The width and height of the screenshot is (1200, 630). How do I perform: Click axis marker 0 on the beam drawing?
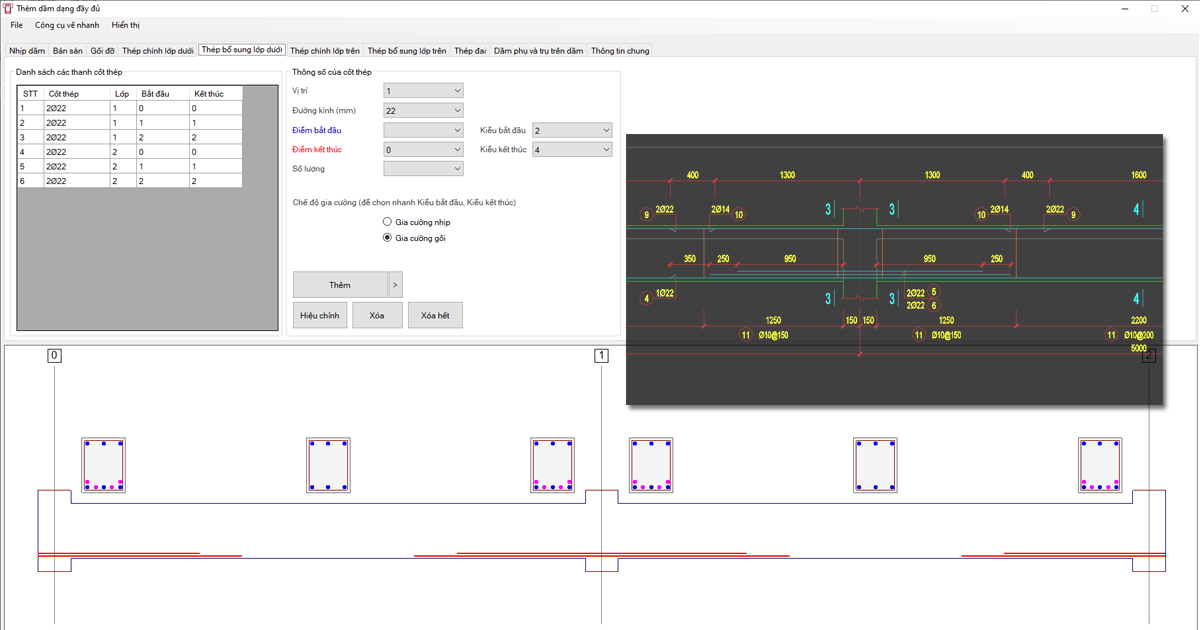click(x=55, y=355)
